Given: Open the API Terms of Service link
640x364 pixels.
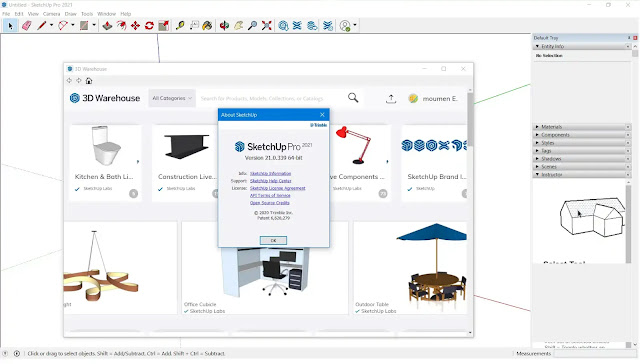Looking at the screenshot, I should [x=270, y=195].
